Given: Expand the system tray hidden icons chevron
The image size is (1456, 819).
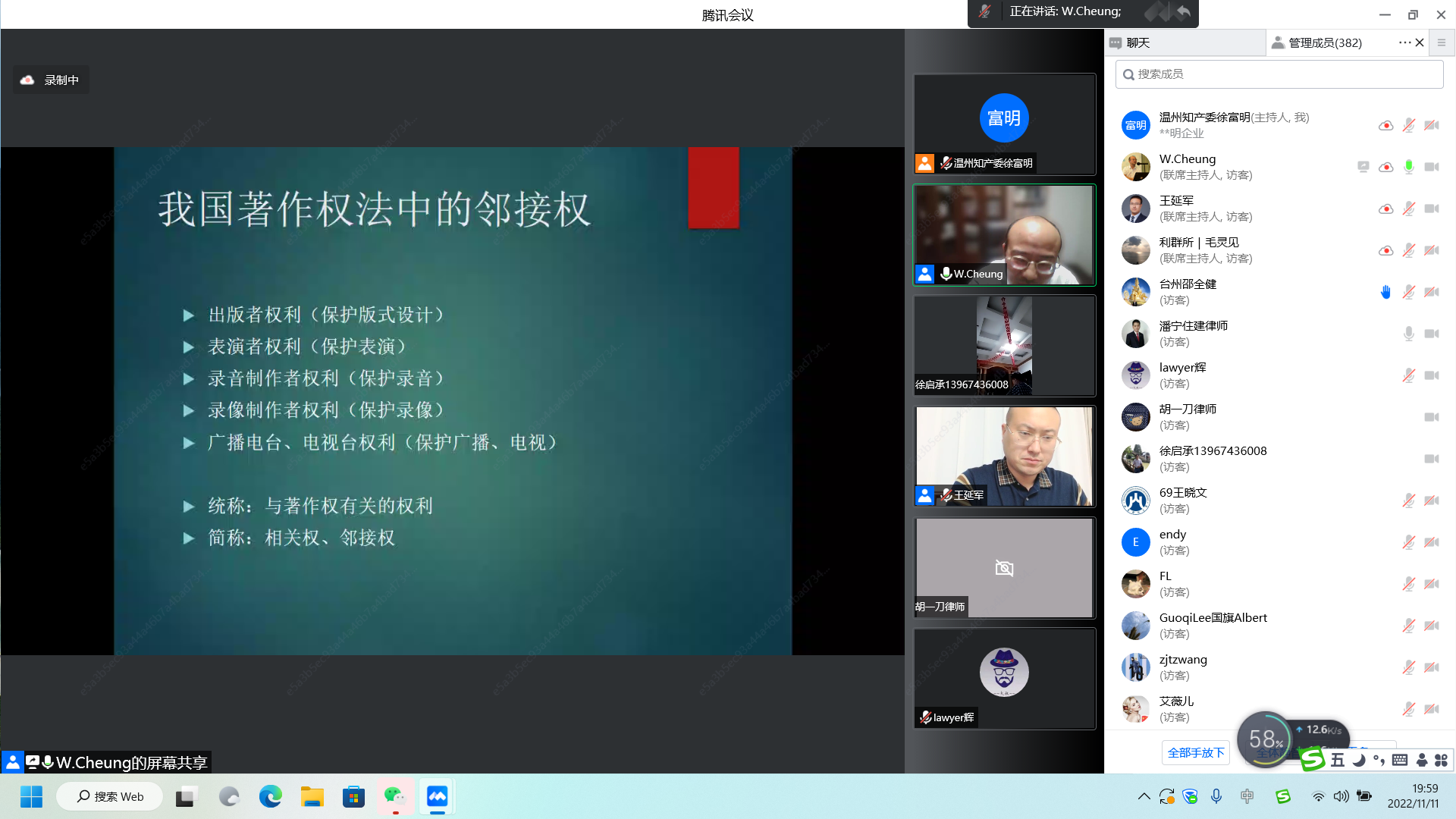Looking at the screenshot, I should (x=1144, y=796).
